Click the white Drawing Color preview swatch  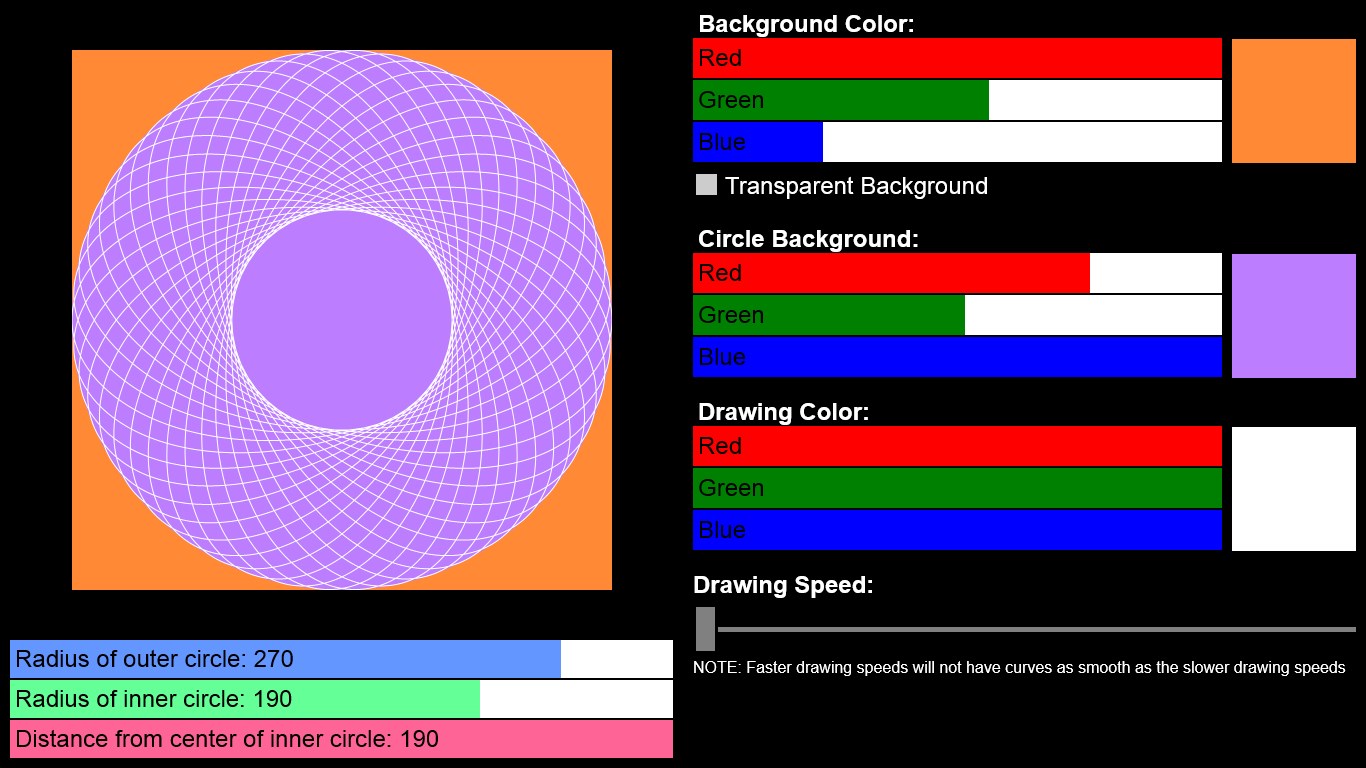[1293, 488]
